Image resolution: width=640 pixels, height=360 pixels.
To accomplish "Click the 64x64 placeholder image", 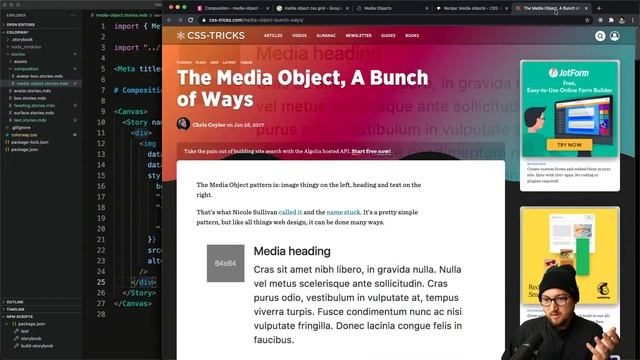I will (x=225, y=263).
